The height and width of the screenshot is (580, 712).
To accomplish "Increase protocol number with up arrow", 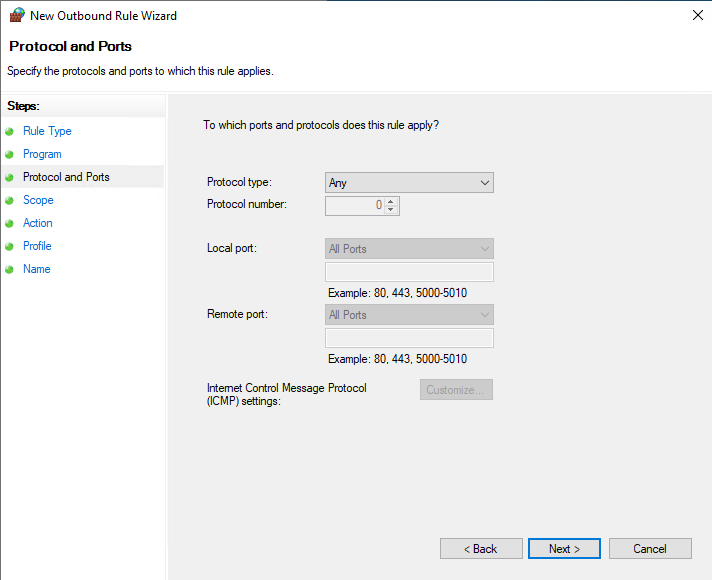I will [x=392, y=201].
